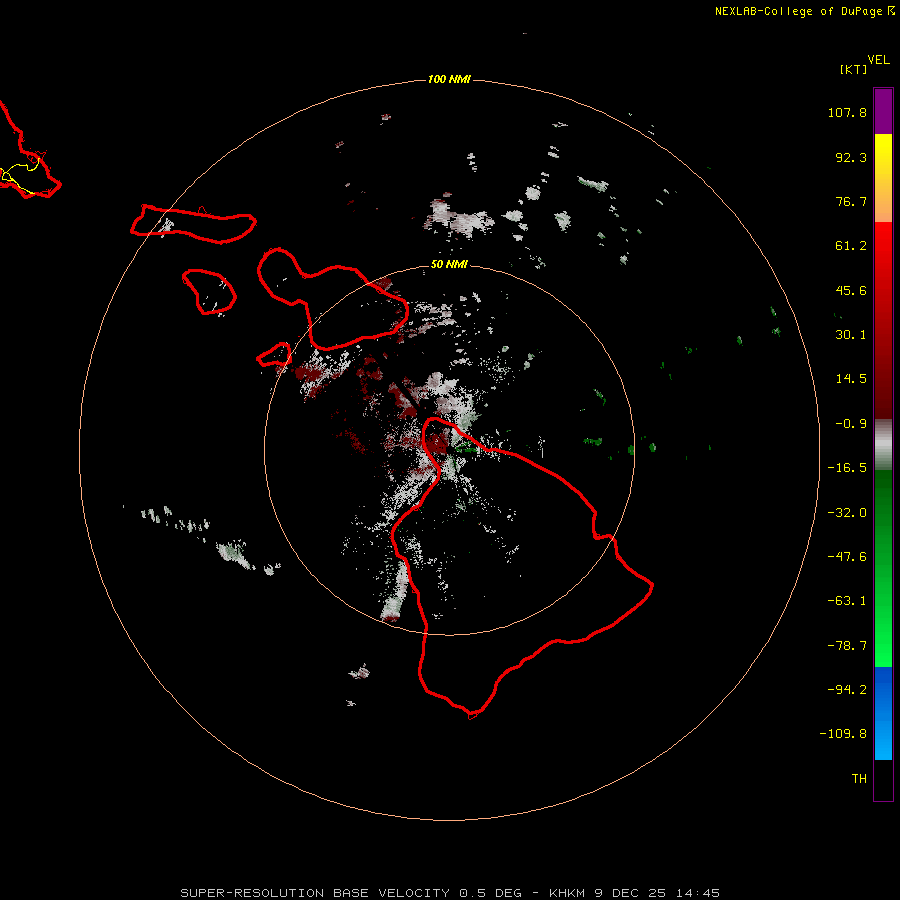The width and height of the screenshot is (900, 900).
Task: Click the 14.5 value on velocity scale
Action: coord(851,379)
